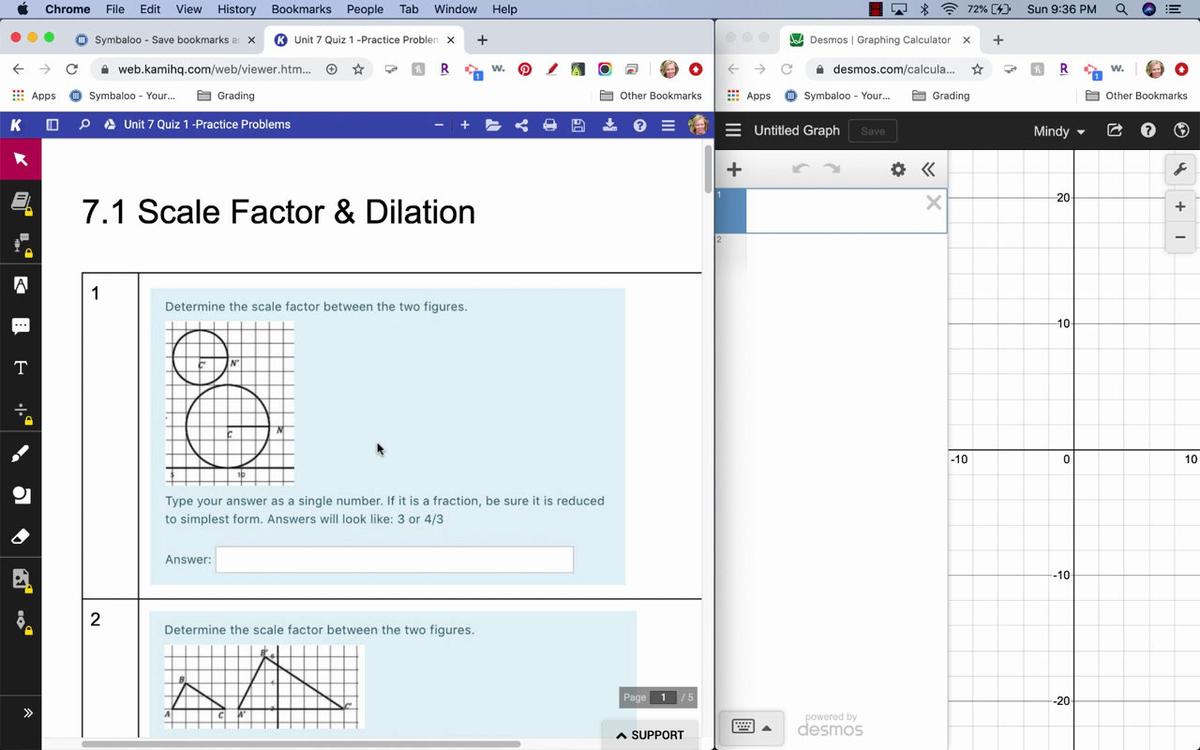Switch to the Symbaloo browser tab

coord(165,40)
